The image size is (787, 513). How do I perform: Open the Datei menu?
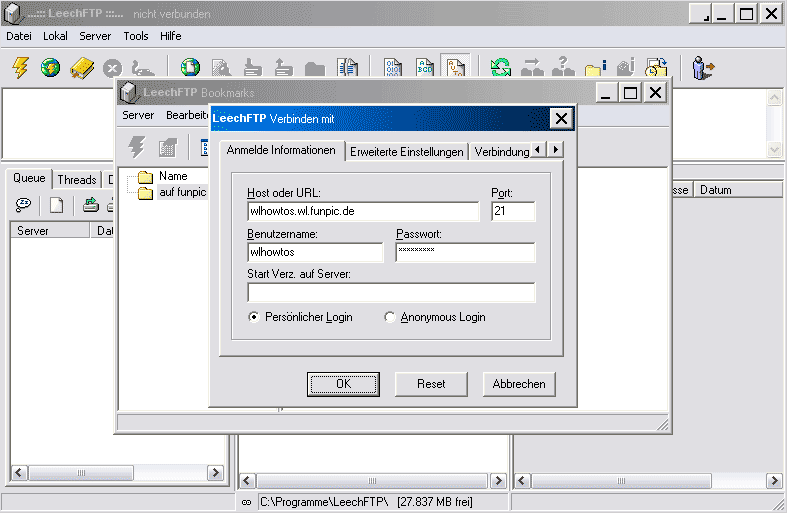19,36
